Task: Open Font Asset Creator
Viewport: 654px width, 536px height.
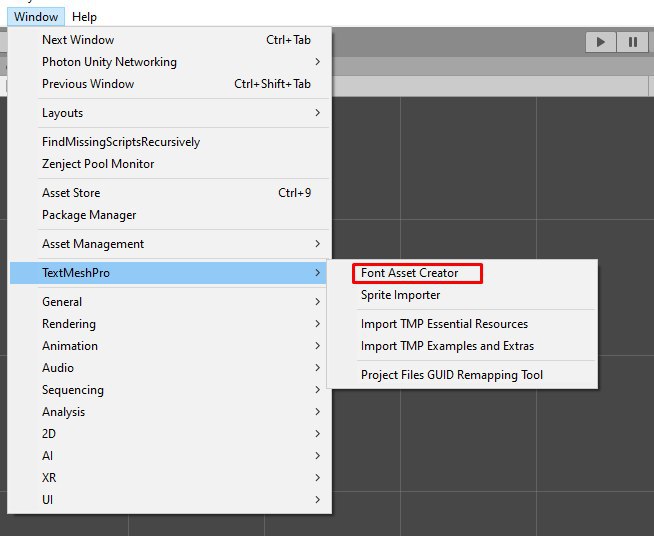Action: pos(462,273)
